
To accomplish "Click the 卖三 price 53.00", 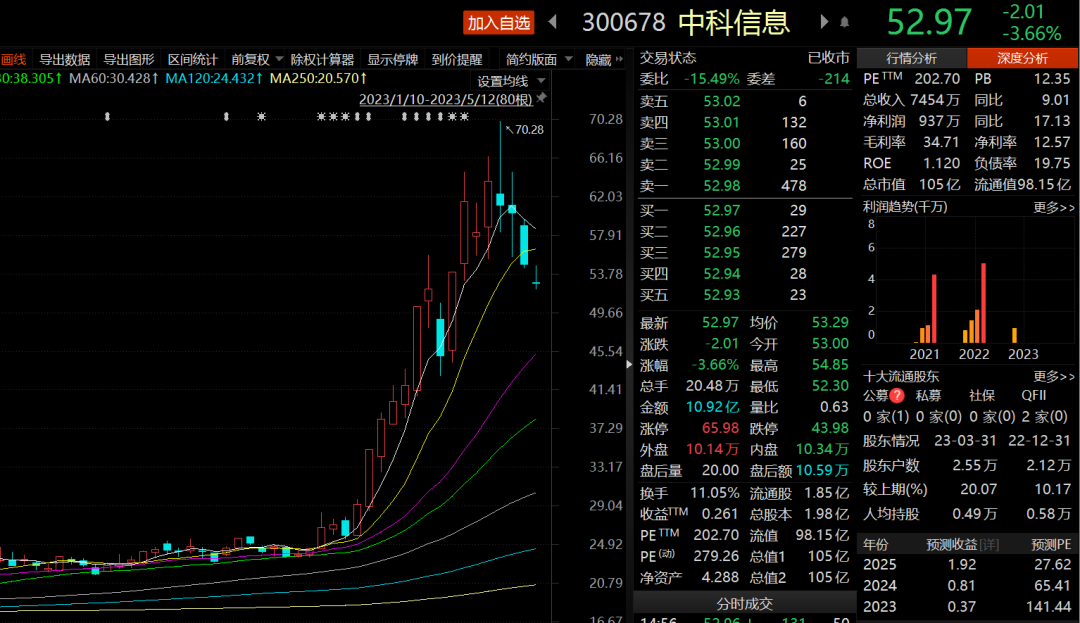I will (x=722, y=144).
